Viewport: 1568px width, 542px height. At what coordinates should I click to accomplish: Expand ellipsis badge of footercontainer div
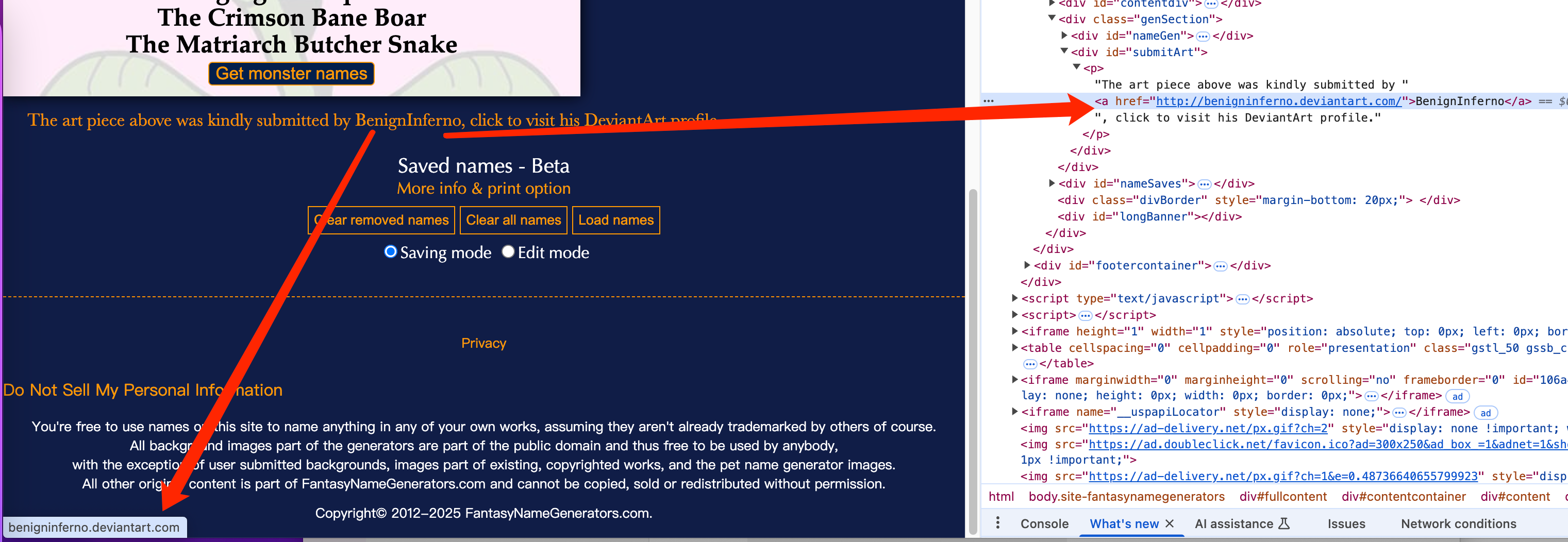click(1221, 266)
